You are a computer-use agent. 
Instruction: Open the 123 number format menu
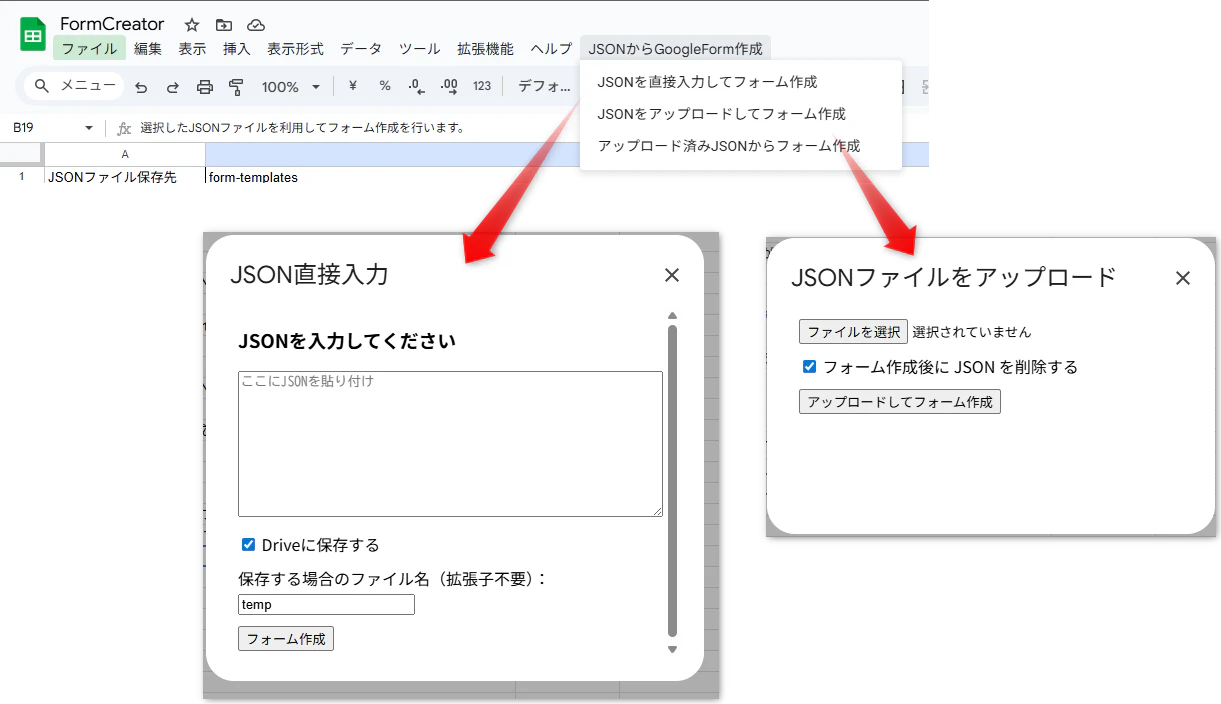pos(482,86)
